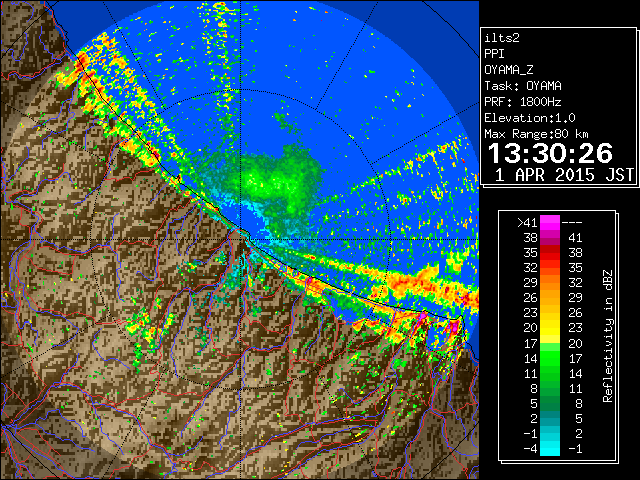Click the 'PPI' scan type text
Viewport: 640px width, 480px height.
(494, 54)
